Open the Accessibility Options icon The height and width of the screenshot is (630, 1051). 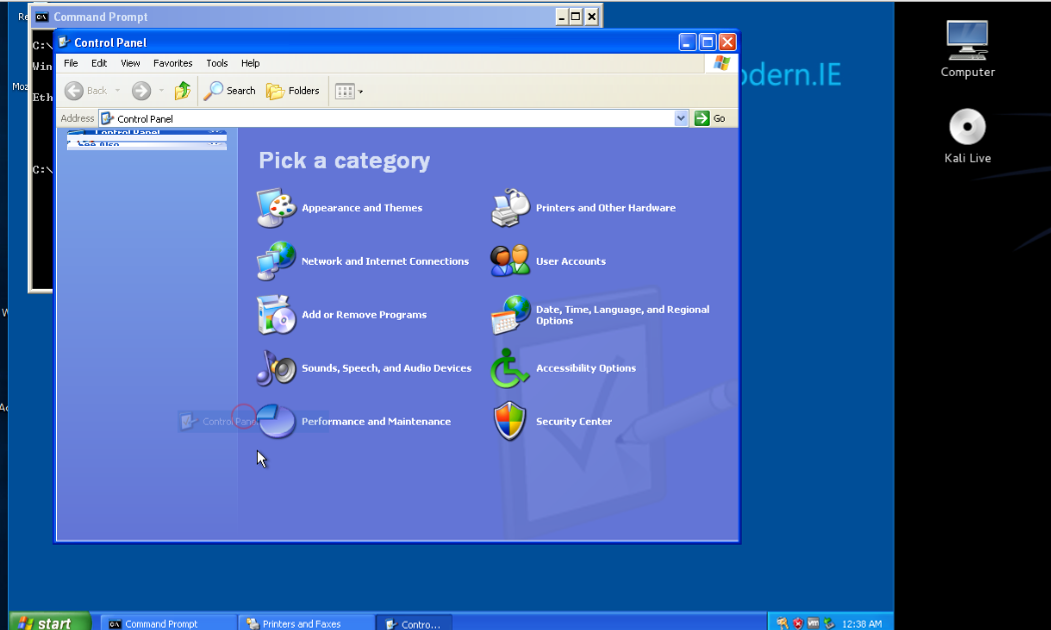pyautogui.click(x=510, y=368)
